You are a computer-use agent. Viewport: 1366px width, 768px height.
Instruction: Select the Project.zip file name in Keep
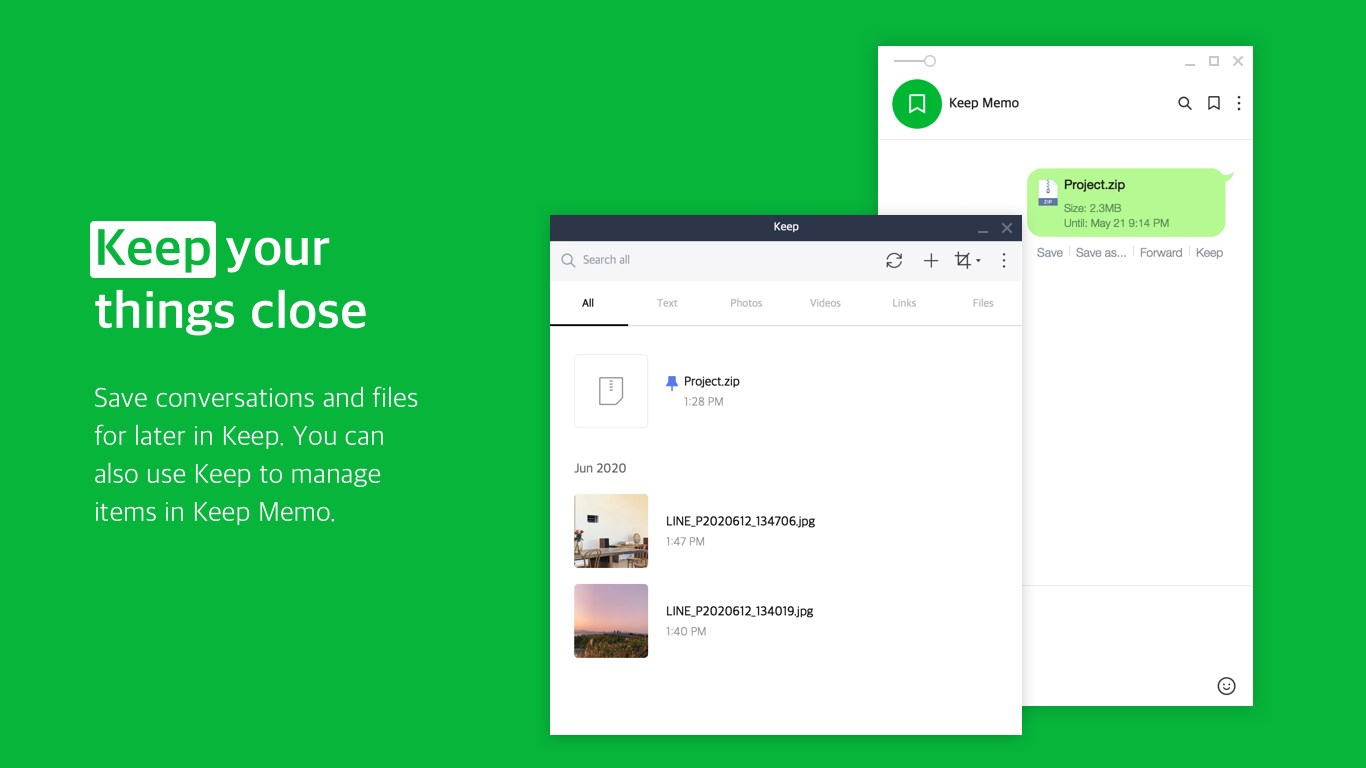pyautogui.click(x=712, y=382)
